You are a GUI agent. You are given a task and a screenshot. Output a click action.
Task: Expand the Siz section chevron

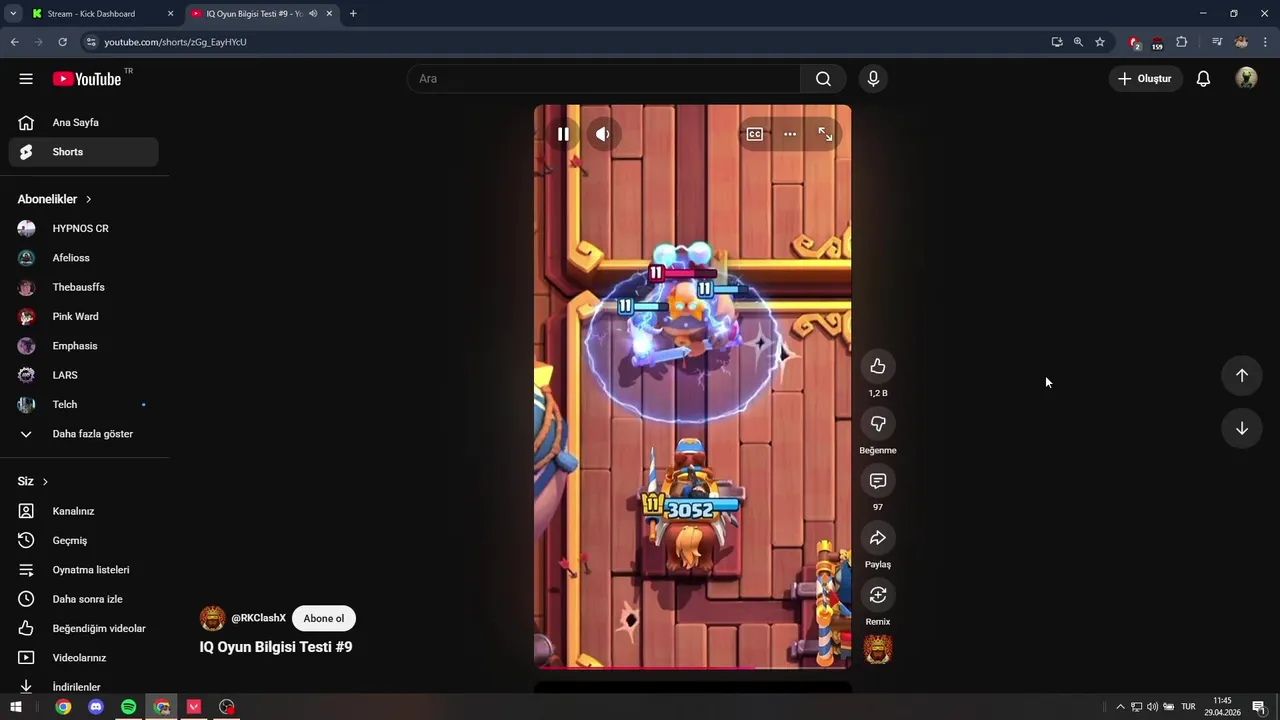coord(45,481)
